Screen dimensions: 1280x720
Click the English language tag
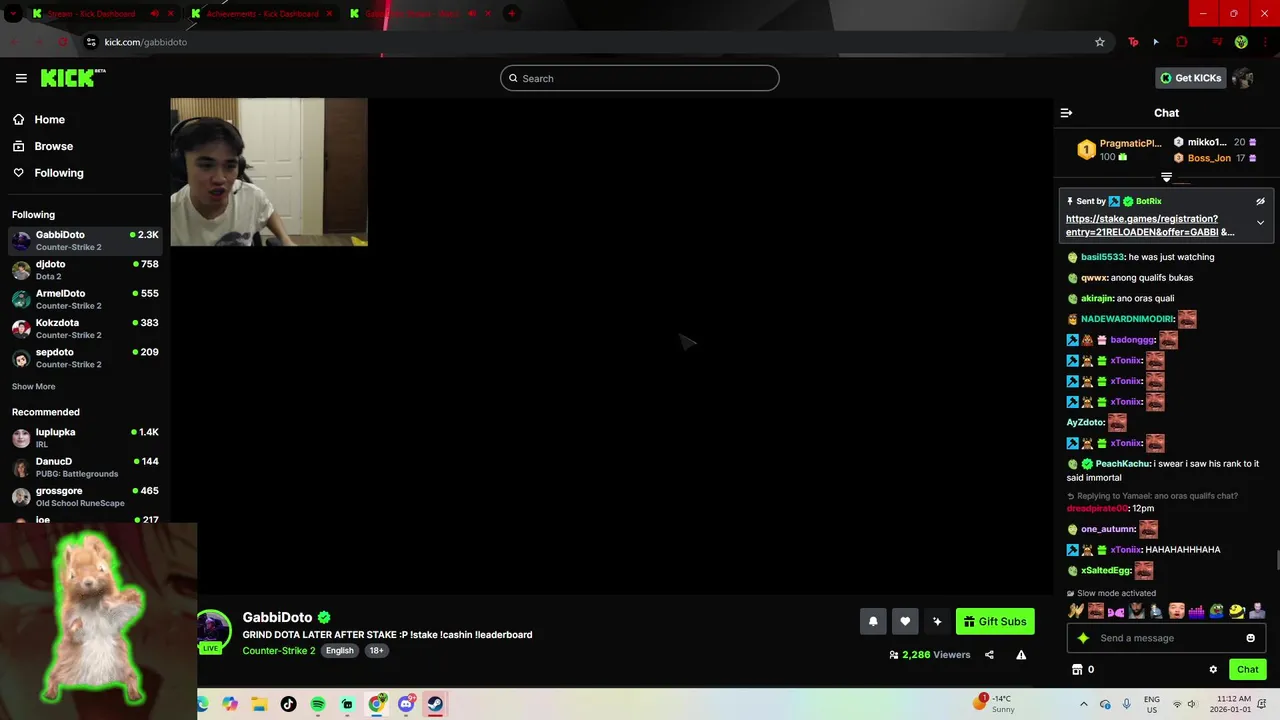[339, 650]
